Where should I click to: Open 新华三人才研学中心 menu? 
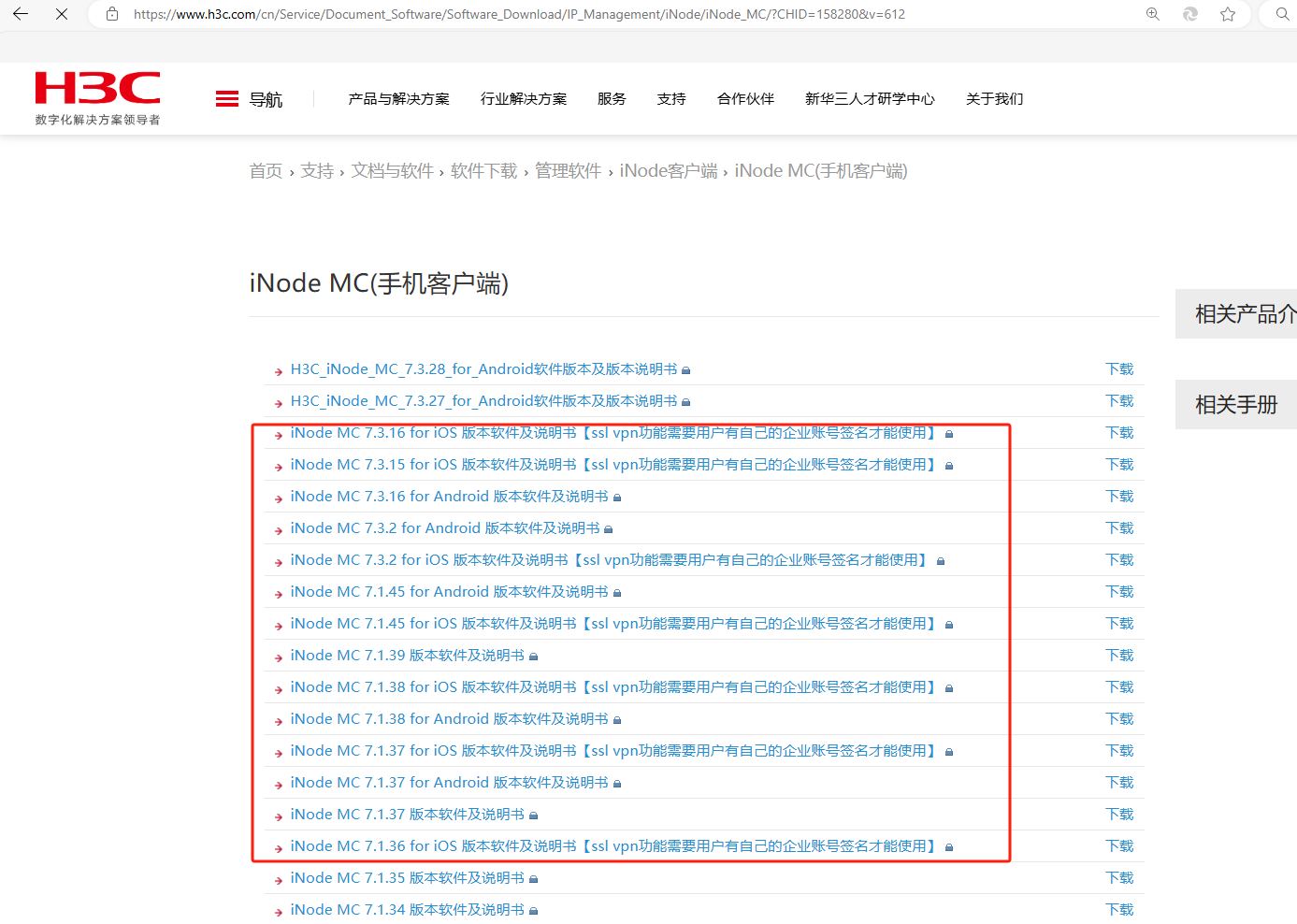point(870,99)
